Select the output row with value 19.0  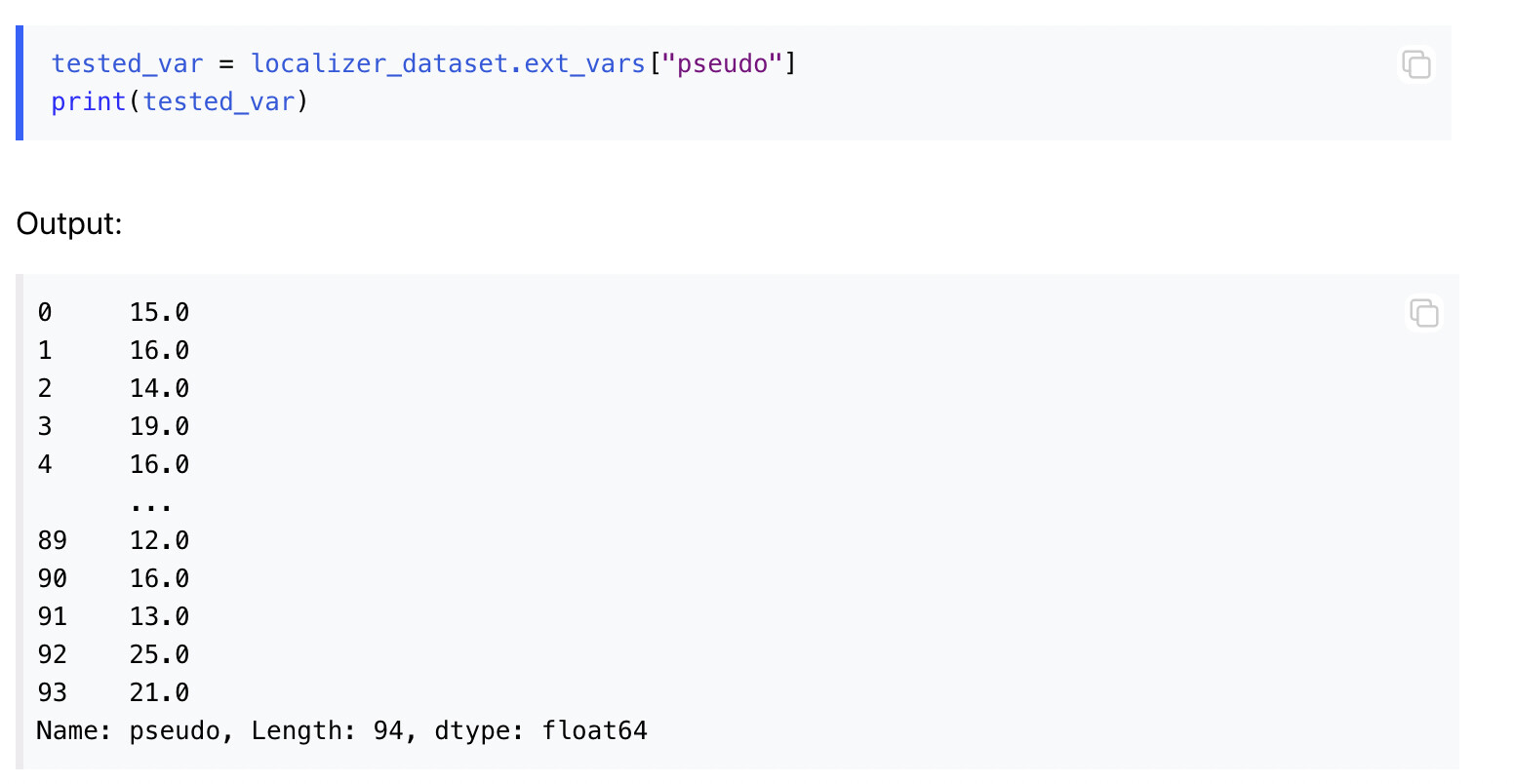(x=113, y=427)
